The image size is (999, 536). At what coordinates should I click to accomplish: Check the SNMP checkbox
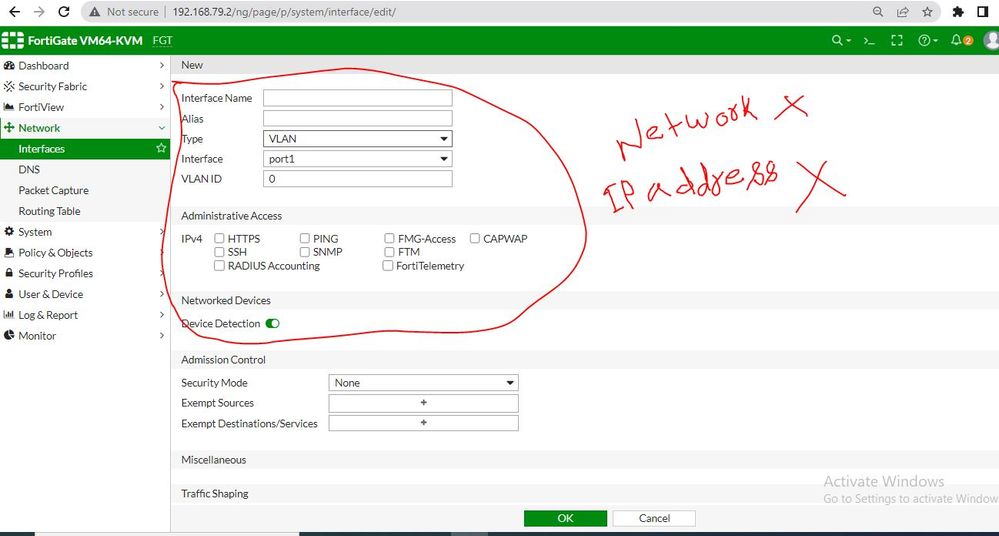click(305, 252)
